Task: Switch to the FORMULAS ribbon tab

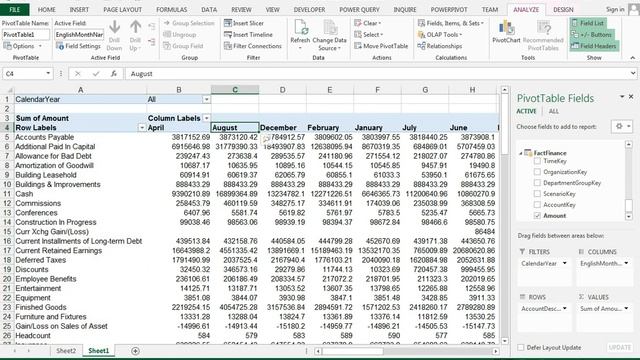Action: tap(171, 9)
